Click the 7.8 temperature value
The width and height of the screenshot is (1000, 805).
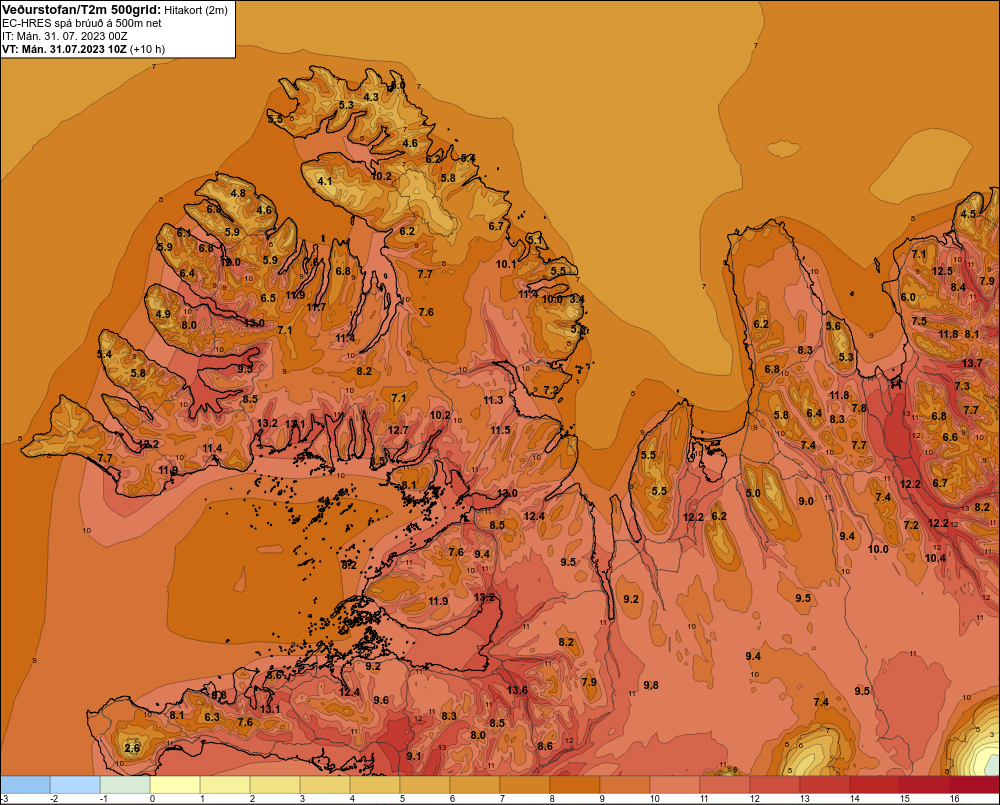[x=859, y=408]
